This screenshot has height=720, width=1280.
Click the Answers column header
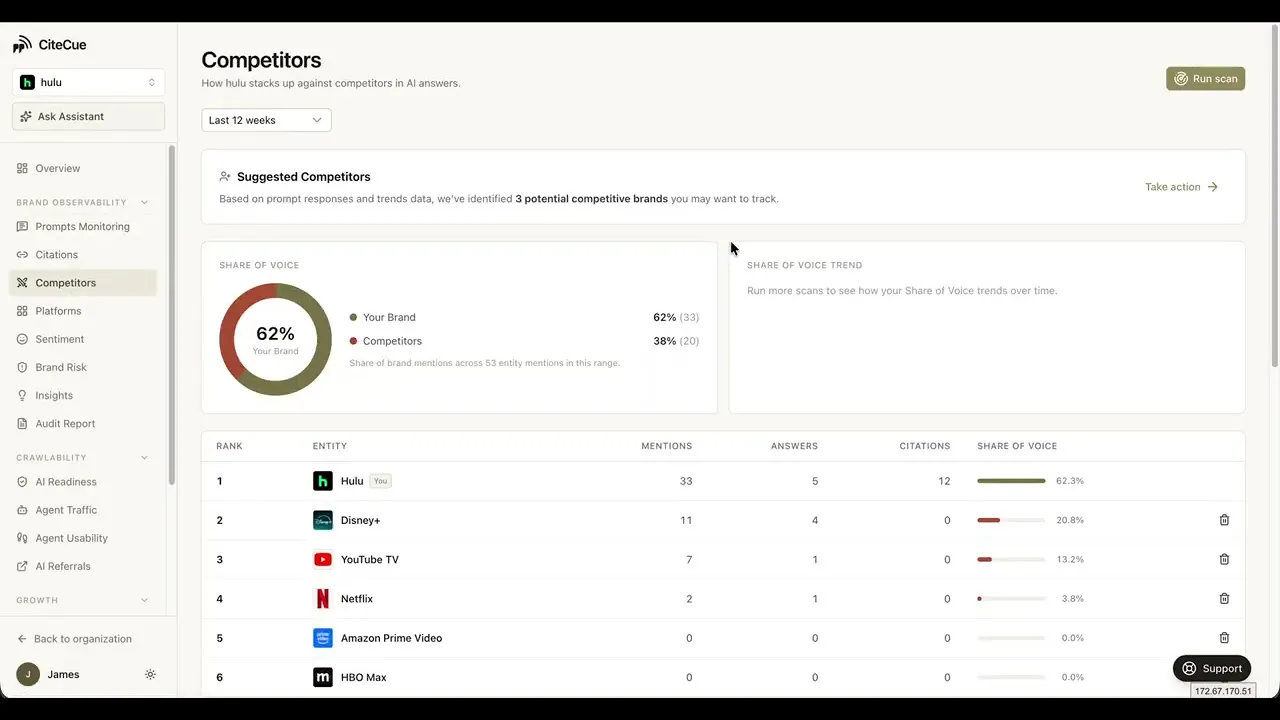pyautogui.click(x=794, y=446)
